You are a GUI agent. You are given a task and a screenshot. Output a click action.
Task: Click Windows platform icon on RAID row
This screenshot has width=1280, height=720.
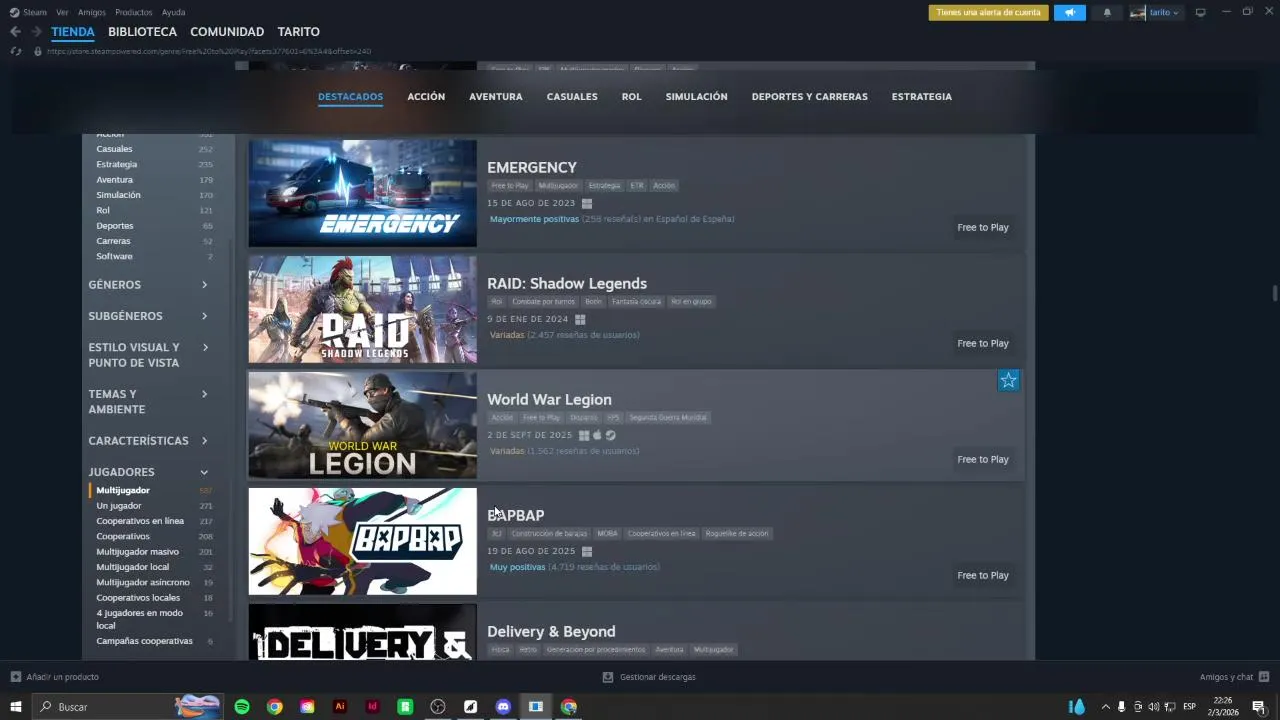[580, 319]
